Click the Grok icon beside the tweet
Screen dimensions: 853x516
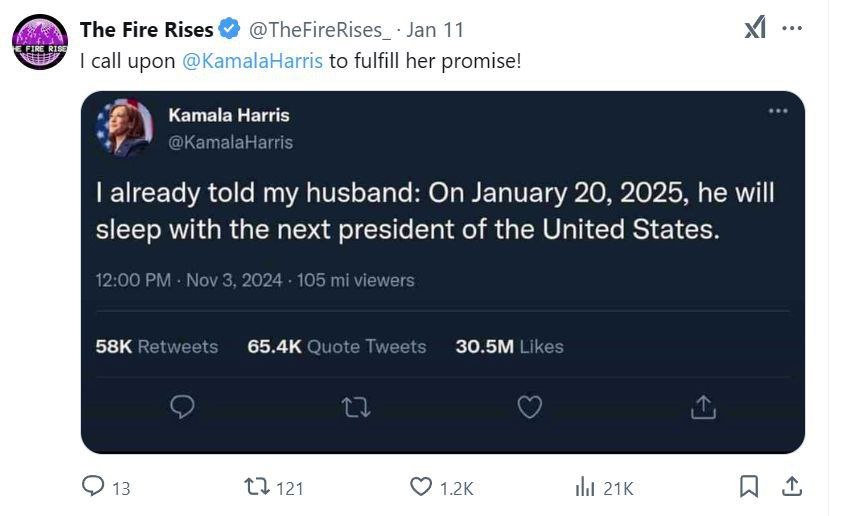(756, 30)
